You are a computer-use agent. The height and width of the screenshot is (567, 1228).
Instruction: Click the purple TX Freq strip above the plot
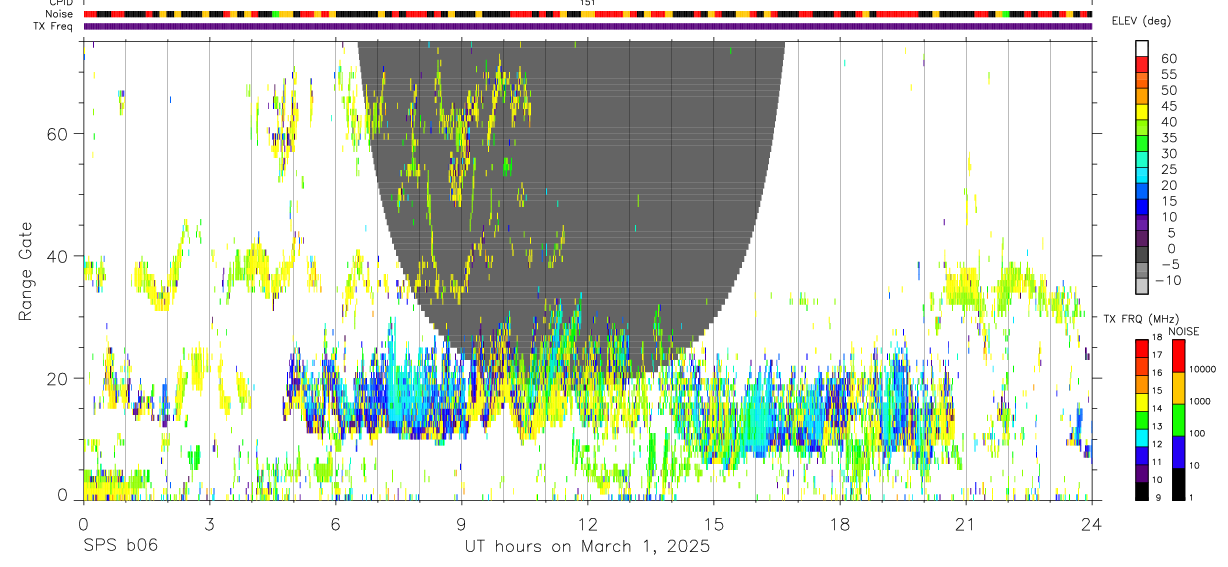pyautogui.click(x=588, y=26)
